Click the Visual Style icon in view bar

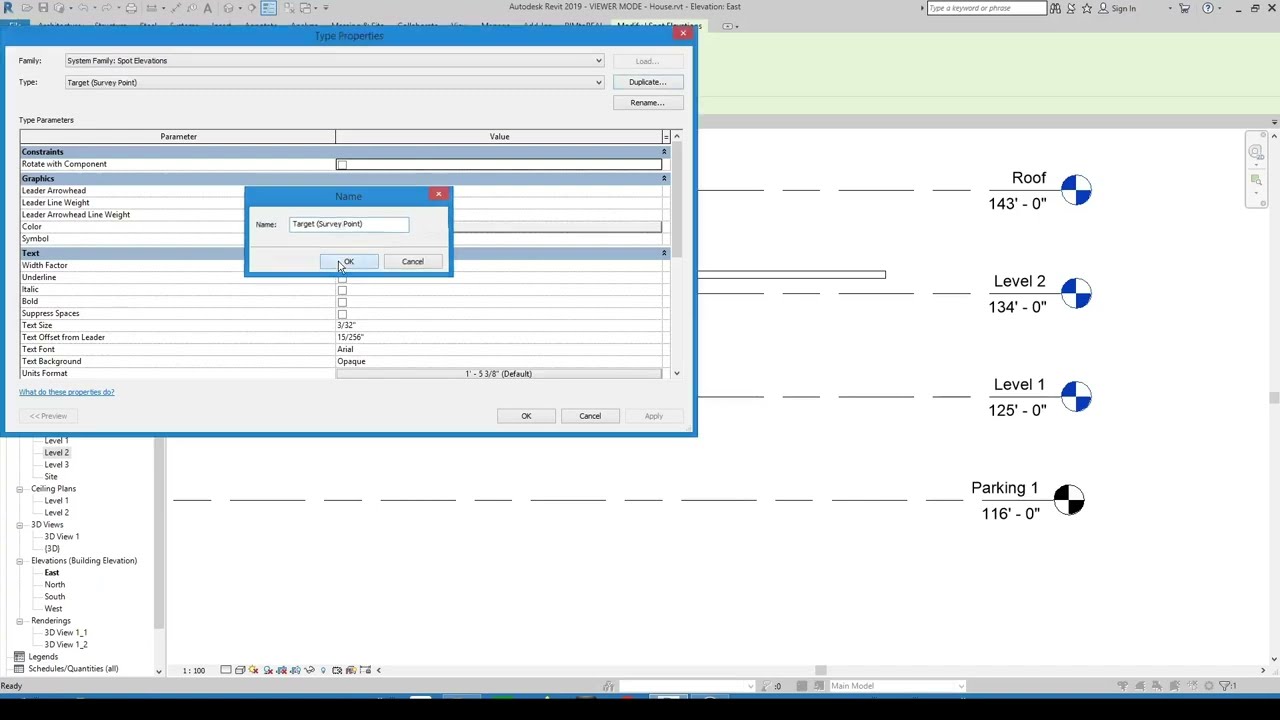pos(240,670)
